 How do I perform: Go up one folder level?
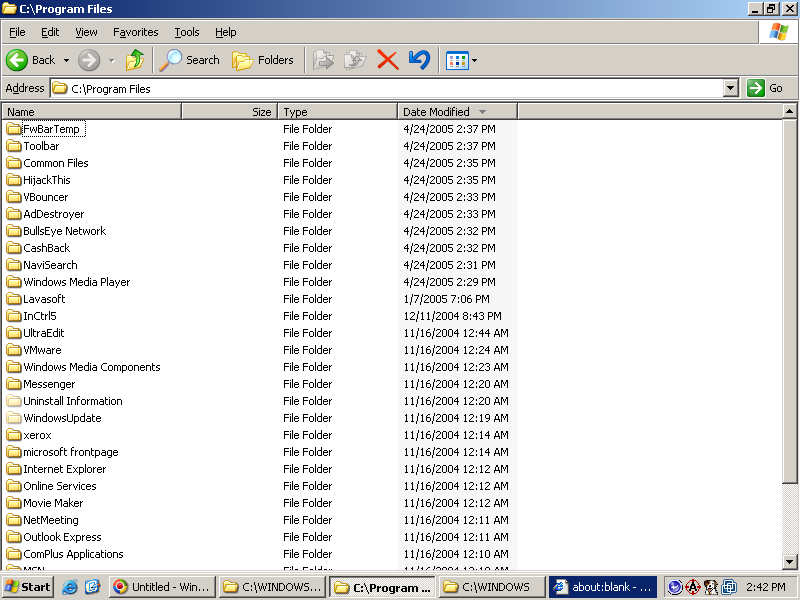[x=135, y=60]
